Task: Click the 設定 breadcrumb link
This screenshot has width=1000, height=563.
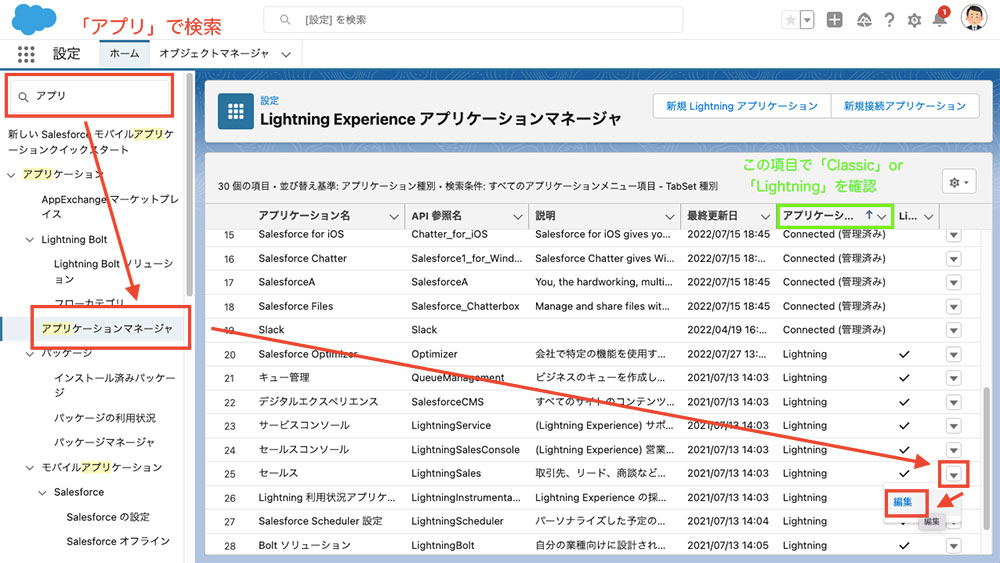Action: pyautogui.click(x=269, y=100)
